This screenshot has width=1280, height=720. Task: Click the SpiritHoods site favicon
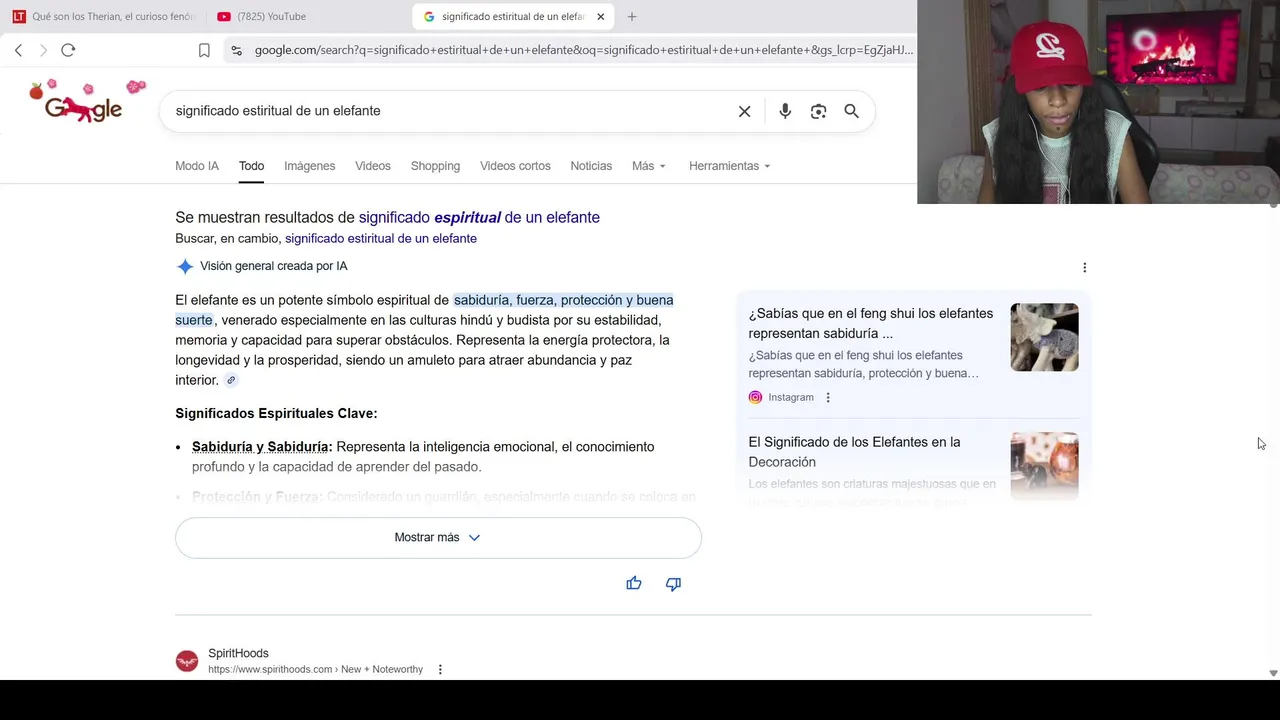point(187,661)
